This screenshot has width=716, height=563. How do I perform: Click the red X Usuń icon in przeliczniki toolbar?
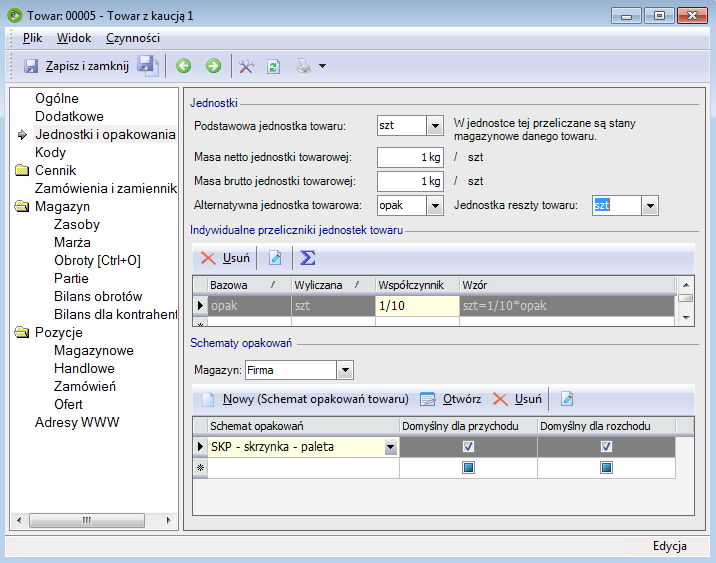pyautogui.click(x=208, y=258)
